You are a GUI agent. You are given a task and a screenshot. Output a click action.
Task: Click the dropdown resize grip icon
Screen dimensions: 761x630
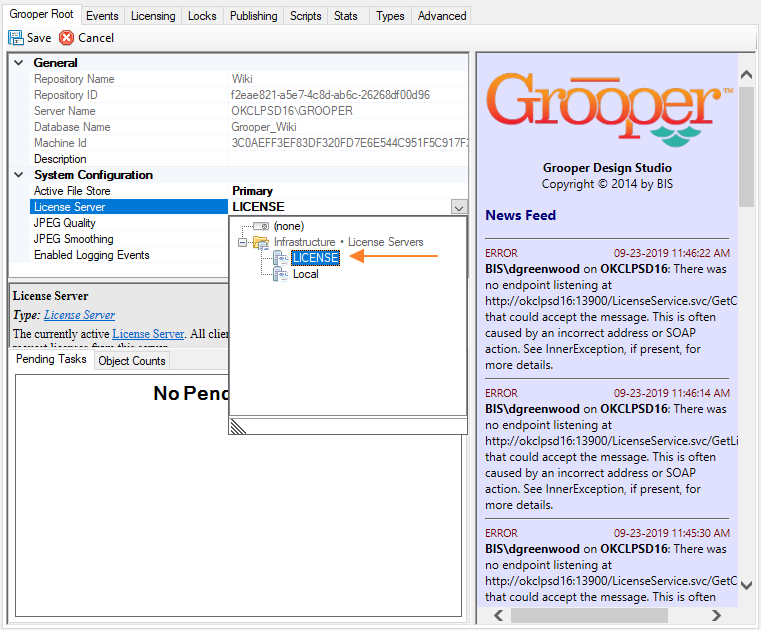tap(238, 427)
